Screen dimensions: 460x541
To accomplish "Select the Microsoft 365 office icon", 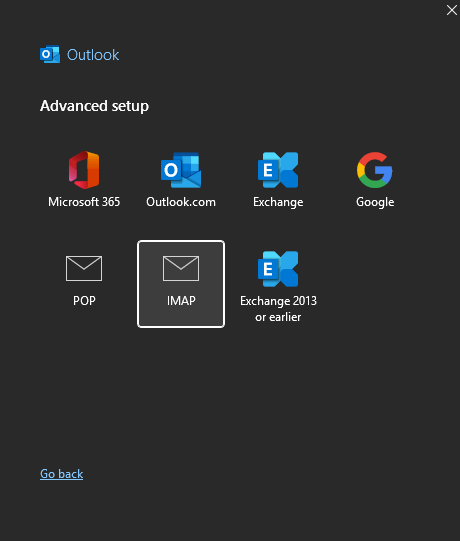I will point(84,170).
